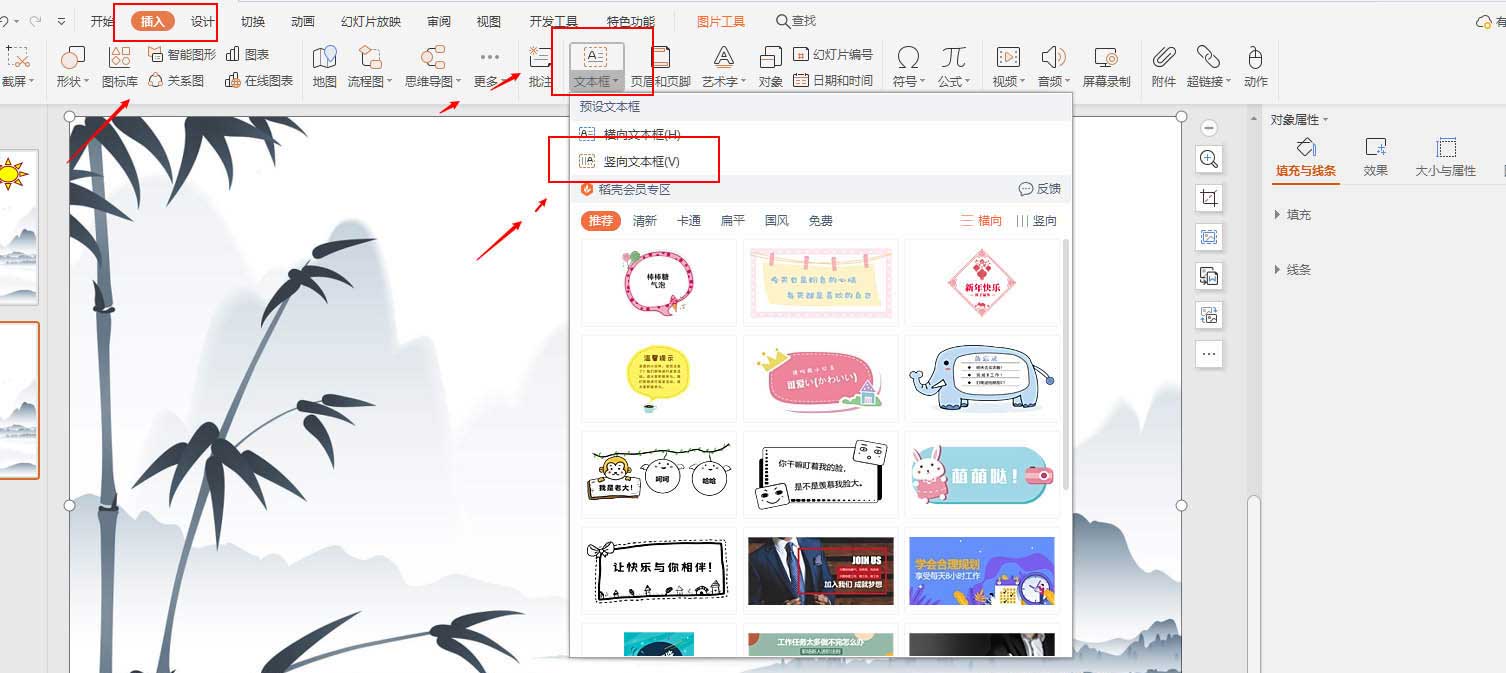This screenshot has width=1506, height=673.
Task: Open the quick access toolbar dropdown arrow
Action: [x=62, y=21]
